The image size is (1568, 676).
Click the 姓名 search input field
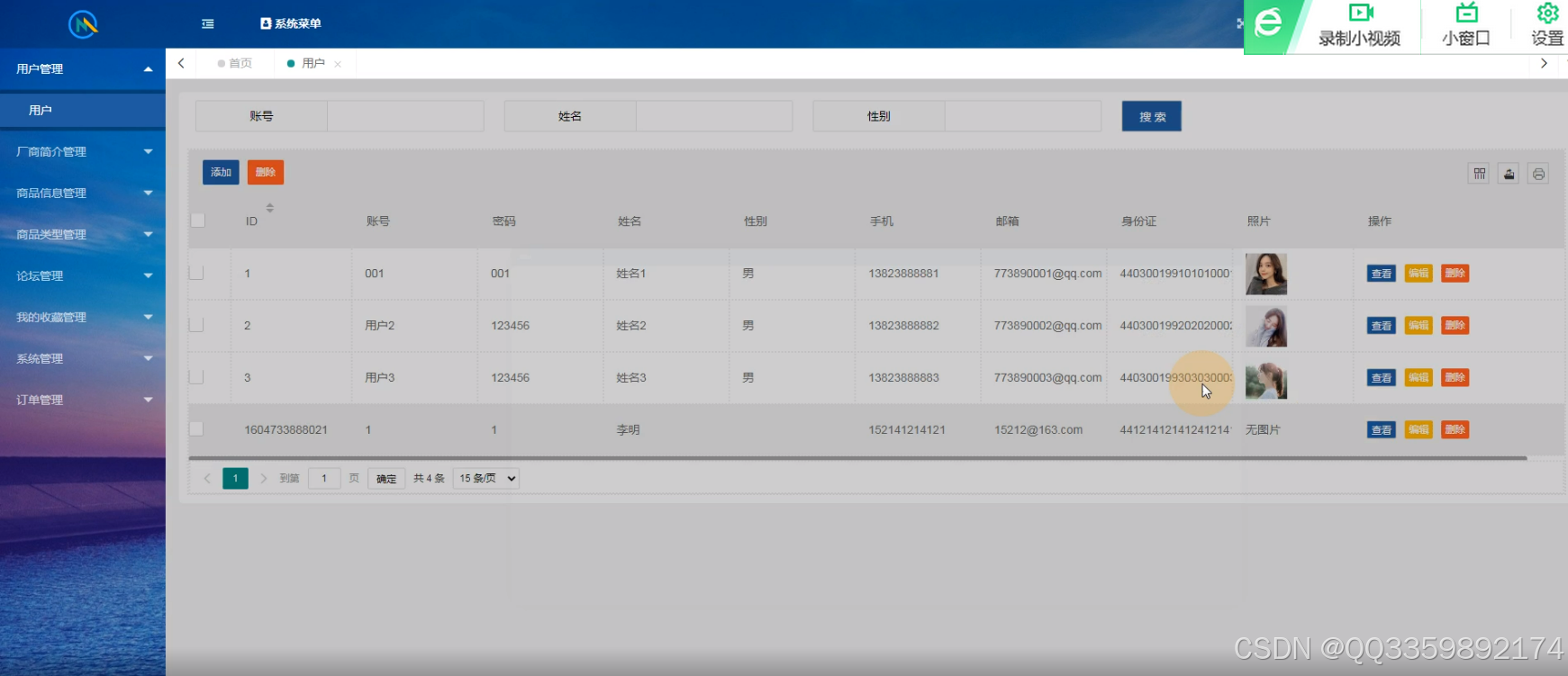click(714, 116)
